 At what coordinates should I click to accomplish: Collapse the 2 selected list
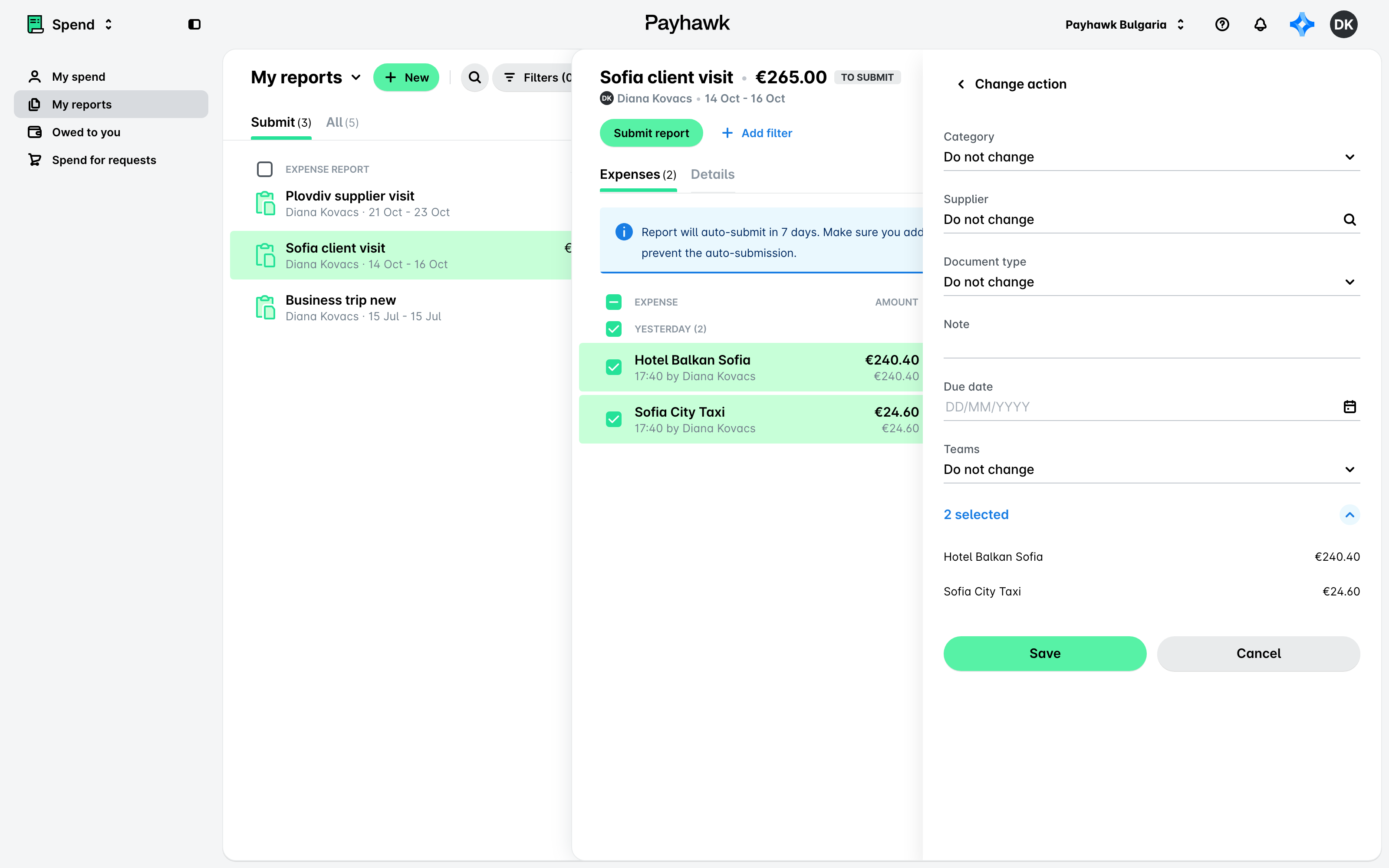click(1350, 515)
